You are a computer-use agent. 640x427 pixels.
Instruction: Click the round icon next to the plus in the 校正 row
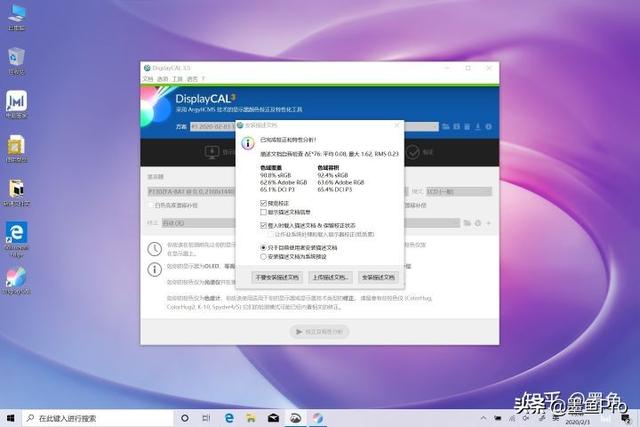[x=478, y=223]
